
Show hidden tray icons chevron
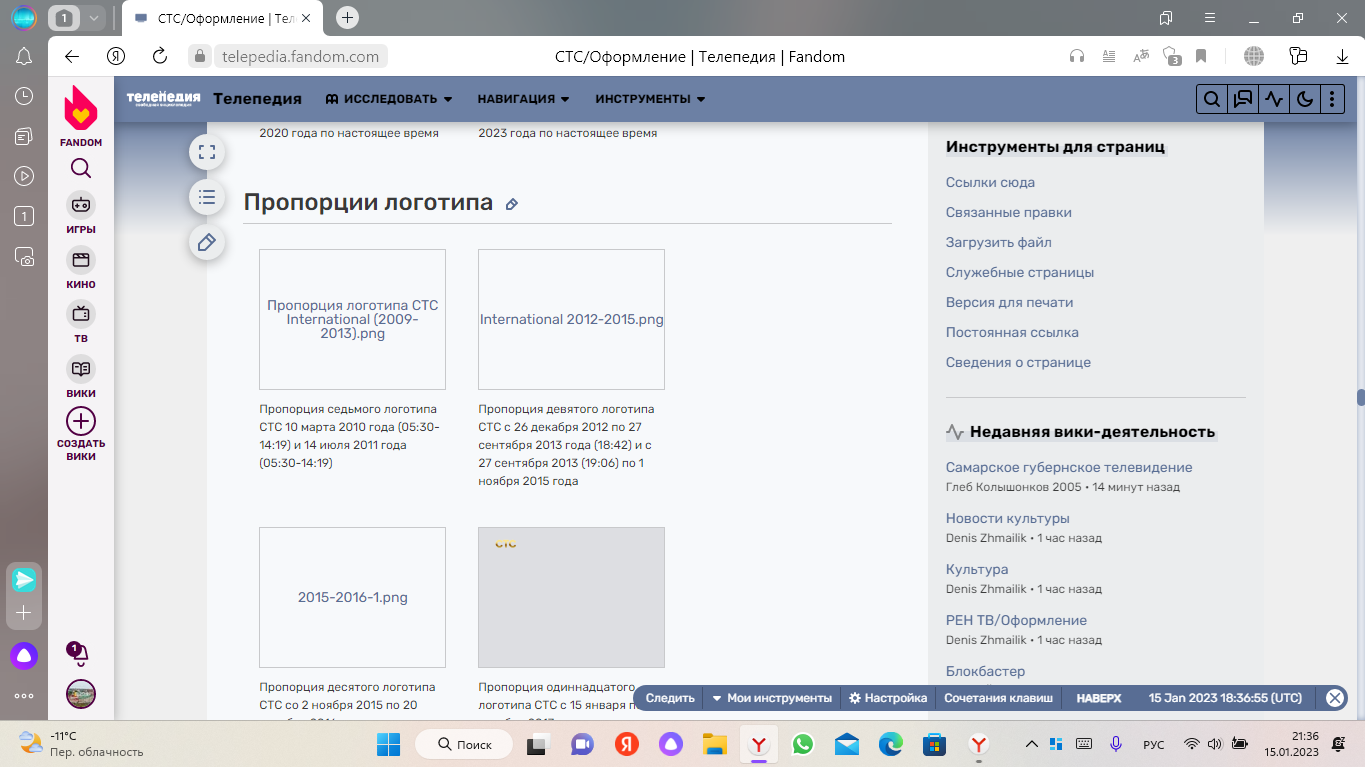pos(1032,744)
